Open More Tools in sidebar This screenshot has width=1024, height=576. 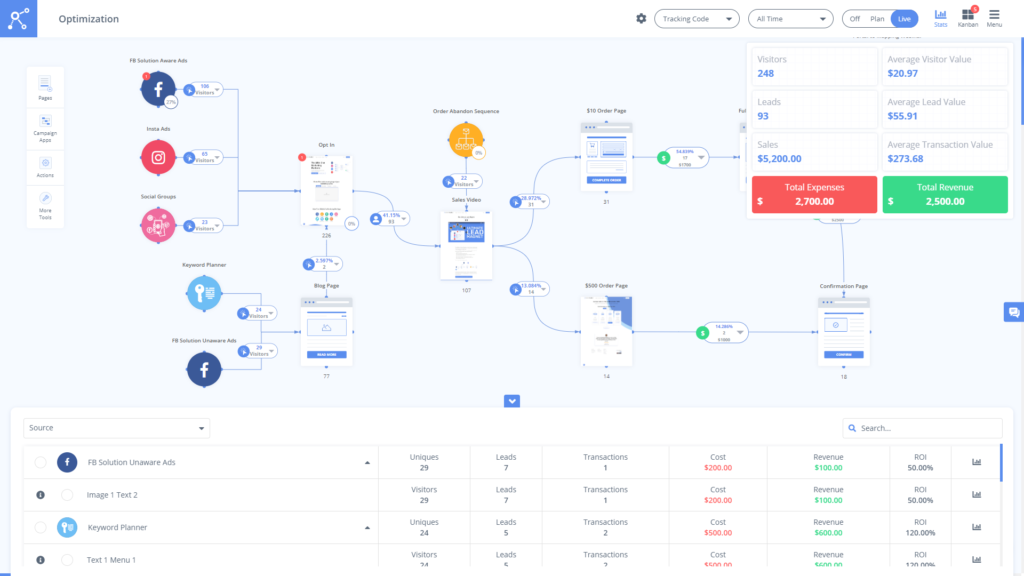point(45,207)
